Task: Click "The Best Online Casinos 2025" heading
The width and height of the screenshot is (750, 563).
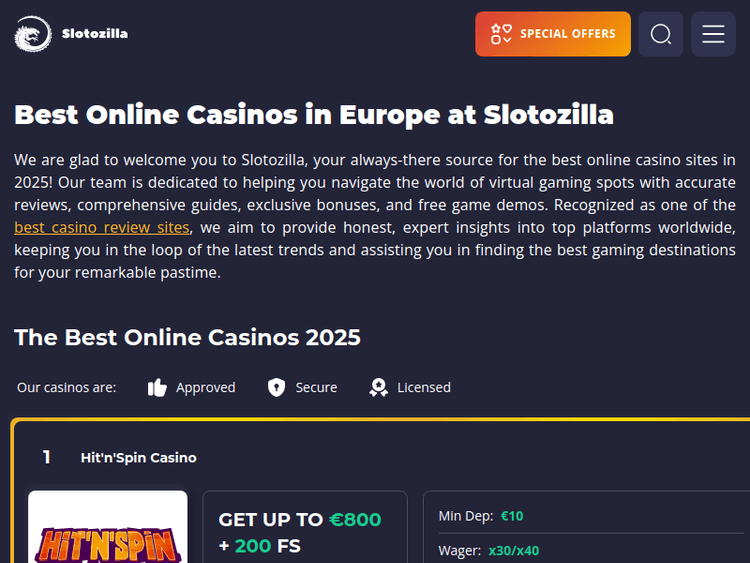Action: tap(187, 337)
